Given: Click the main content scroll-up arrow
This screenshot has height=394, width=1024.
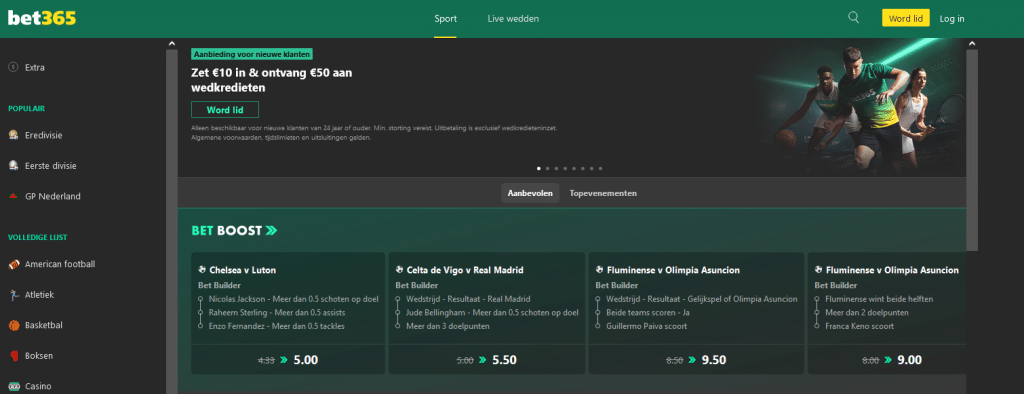Looking at the screenshot, I should (x=971, y=44).
